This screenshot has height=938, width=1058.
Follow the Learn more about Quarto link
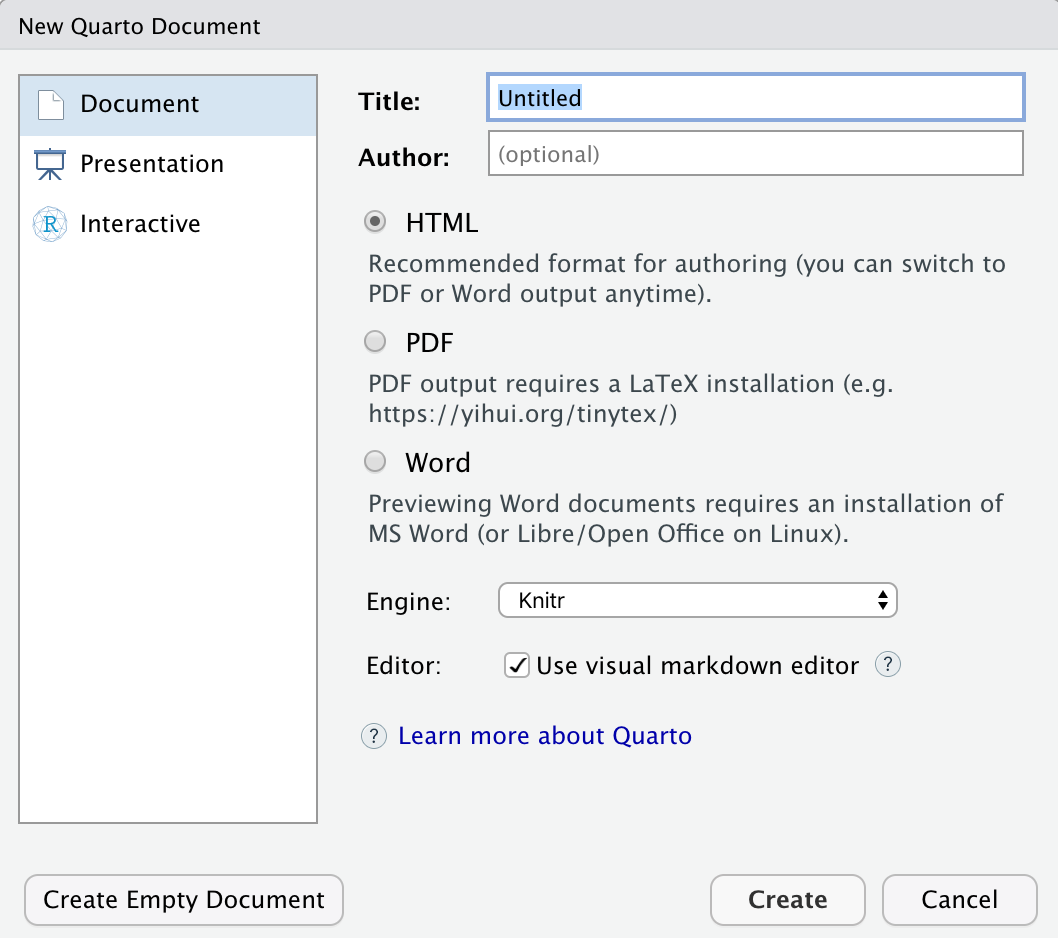click(x=544, y=736)
